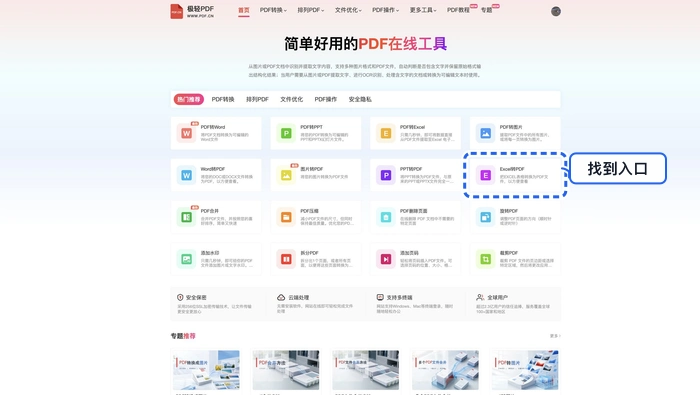
Task: Expand the PDF转换 navigation dropdown
Action: tap(273, 10)
